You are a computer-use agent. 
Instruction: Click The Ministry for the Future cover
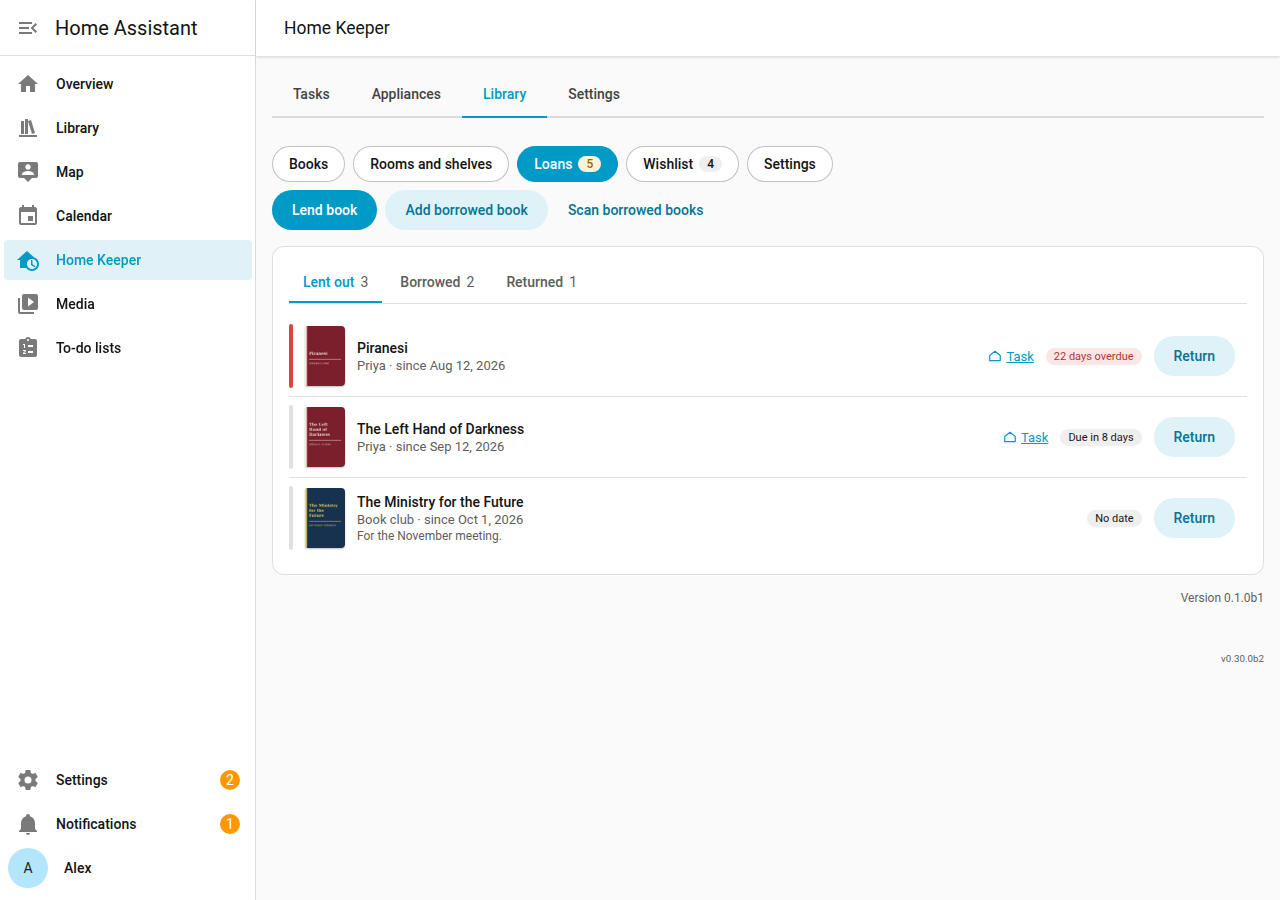[x=325, y=518]
